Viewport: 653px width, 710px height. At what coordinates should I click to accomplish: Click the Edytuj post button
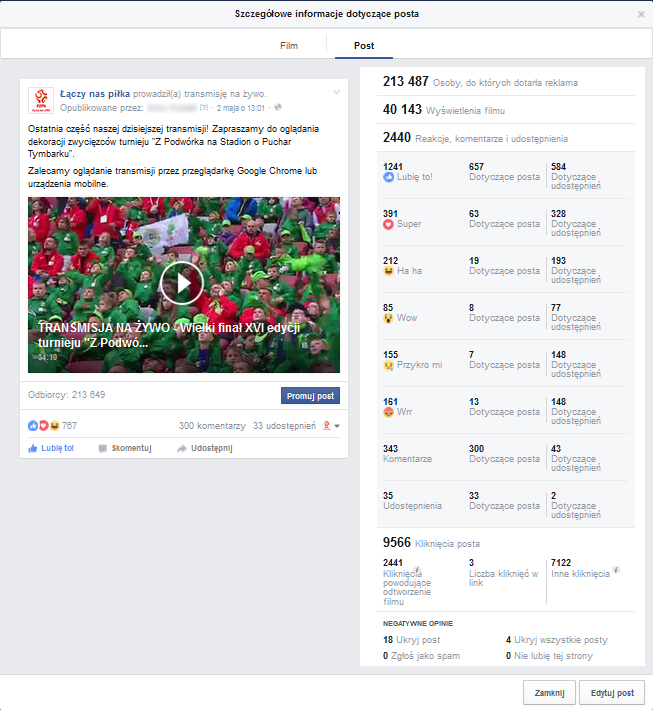point(612,692)
